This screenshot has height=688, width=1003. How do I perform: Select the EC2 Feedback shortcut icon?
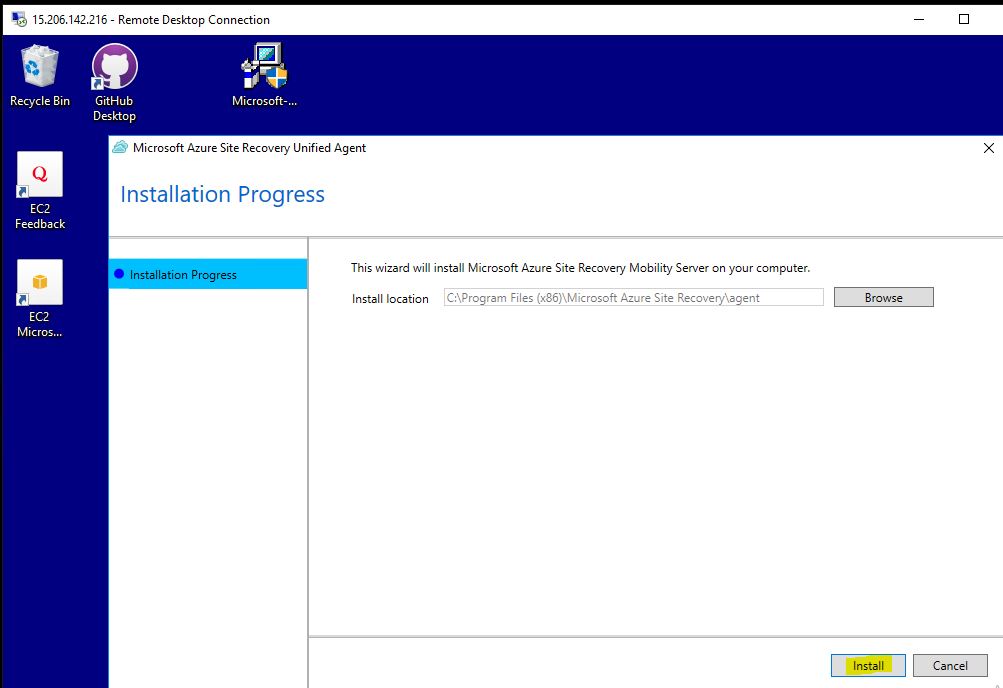[x=40, y=176]
